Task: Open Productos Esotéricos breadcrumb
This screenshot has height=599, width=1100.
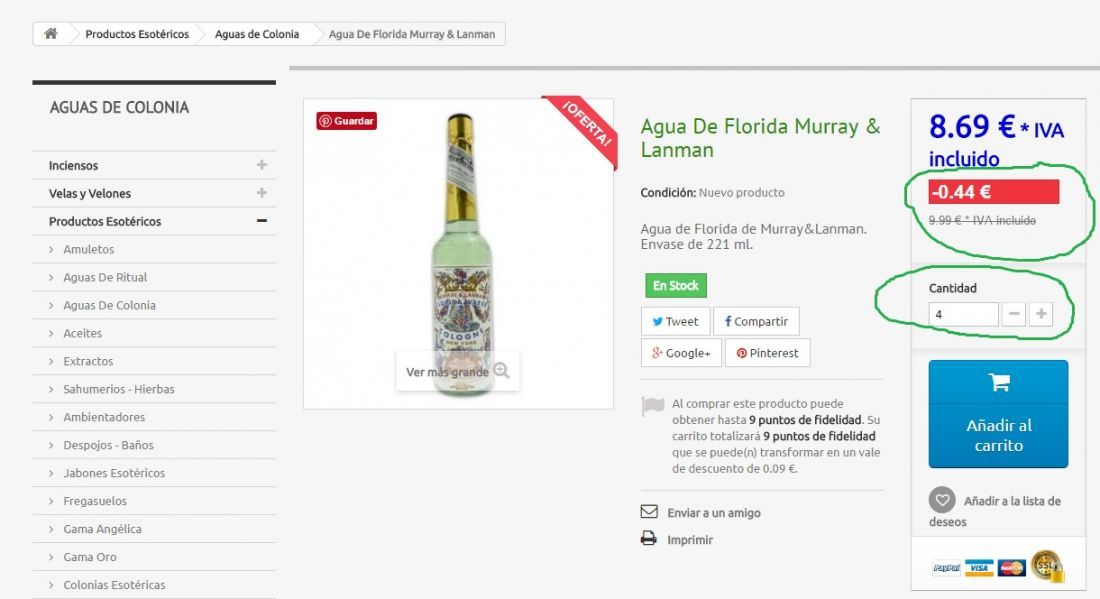Action: click(x=137, y=34)
